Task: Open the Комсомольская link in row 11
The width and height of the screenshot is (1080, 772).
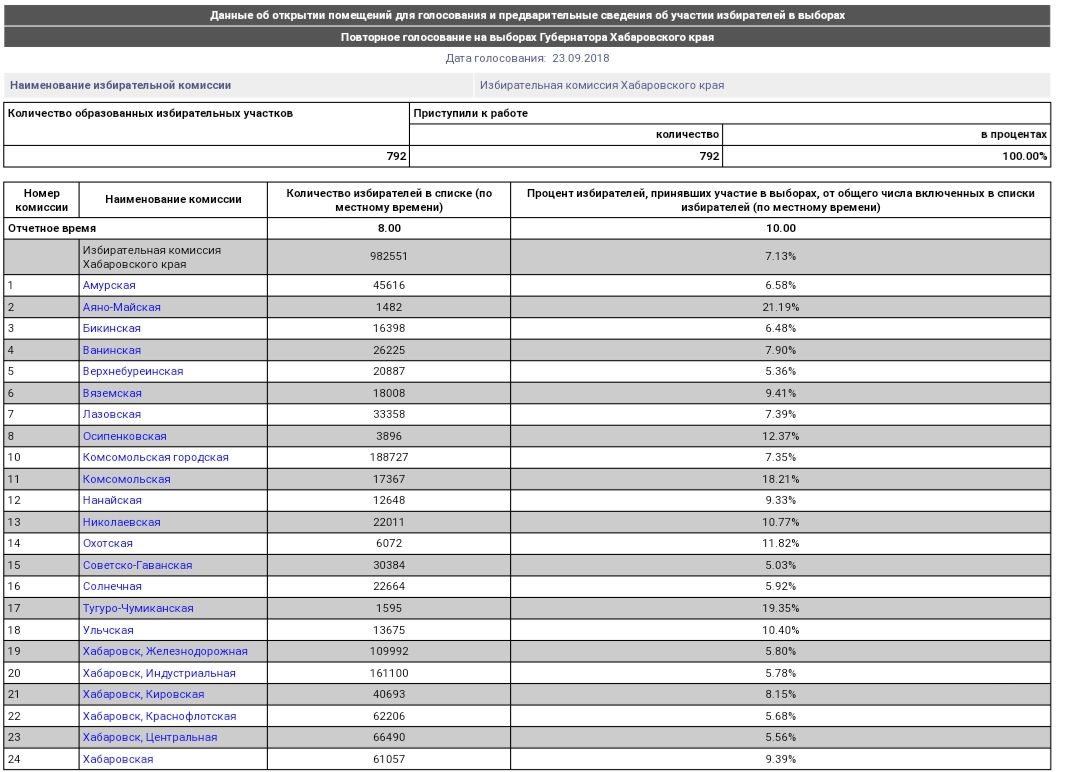Action: (127, 479)
